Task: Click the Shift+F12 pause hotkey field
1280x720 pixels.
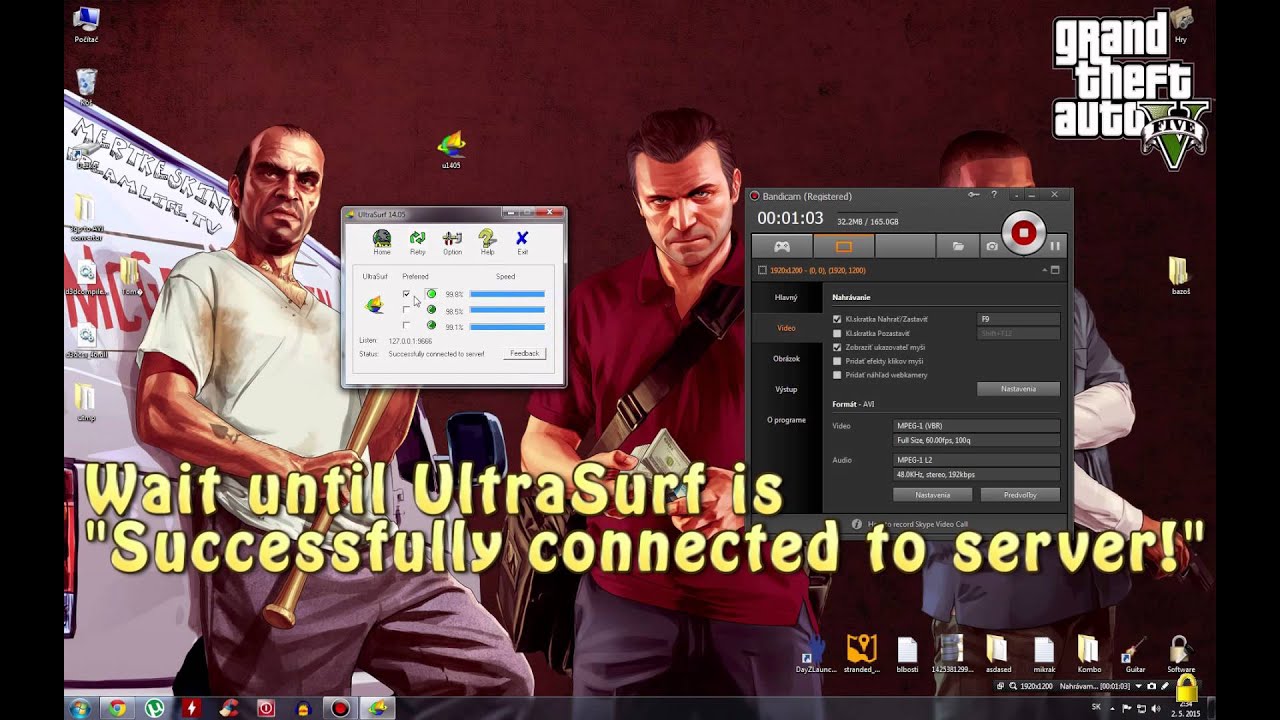Action: 1018,333
